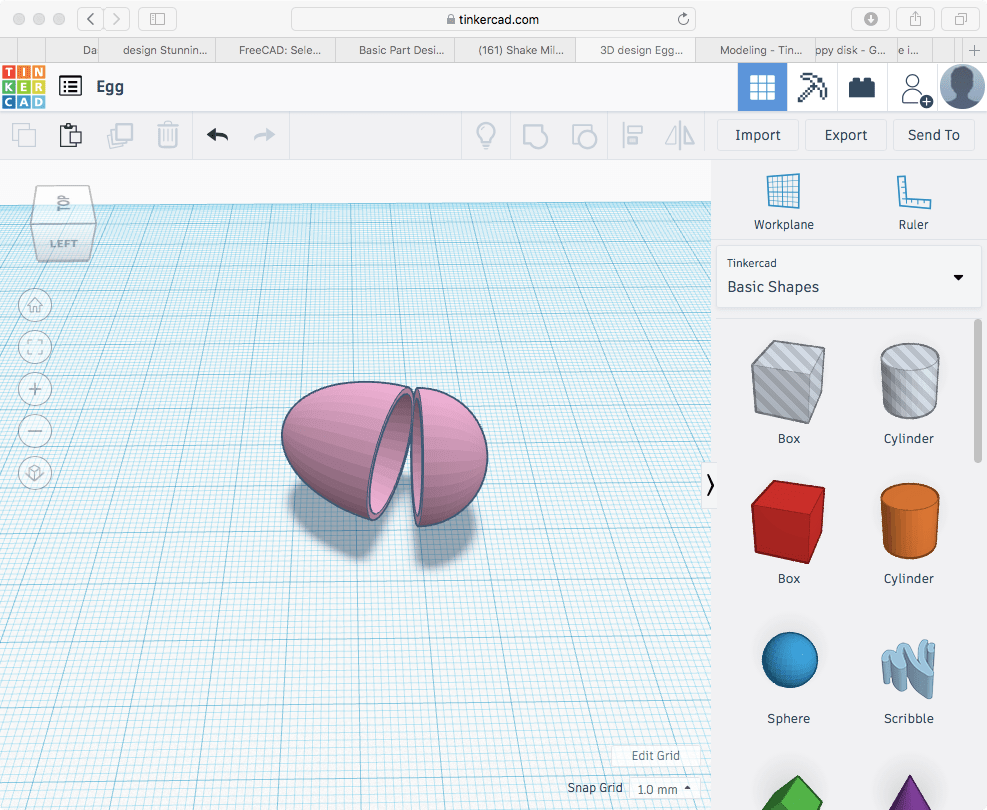987x810 pixels.
Task: Open the Snap Grid 1.0 mm dropdown
Action: point(663,789)
